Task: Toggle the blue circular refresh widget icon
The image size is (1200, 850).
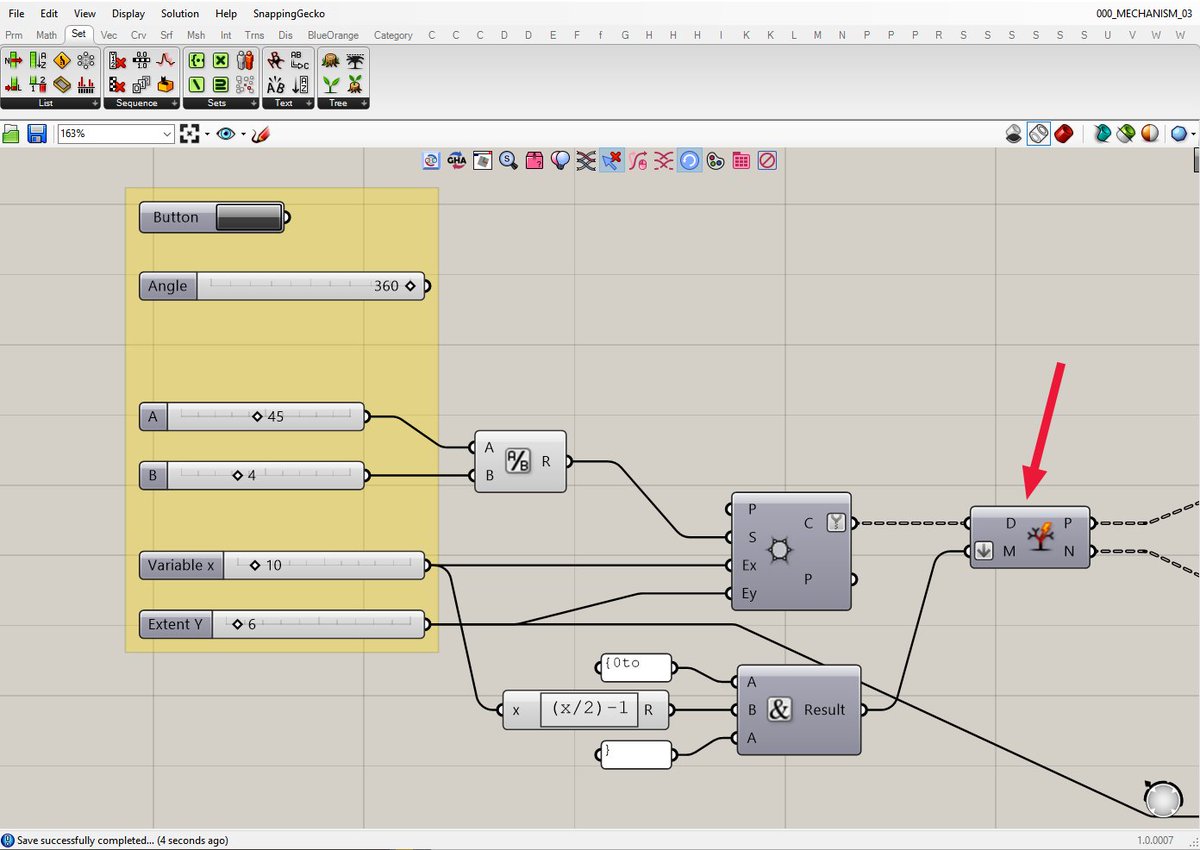Action: coord(690,160)
